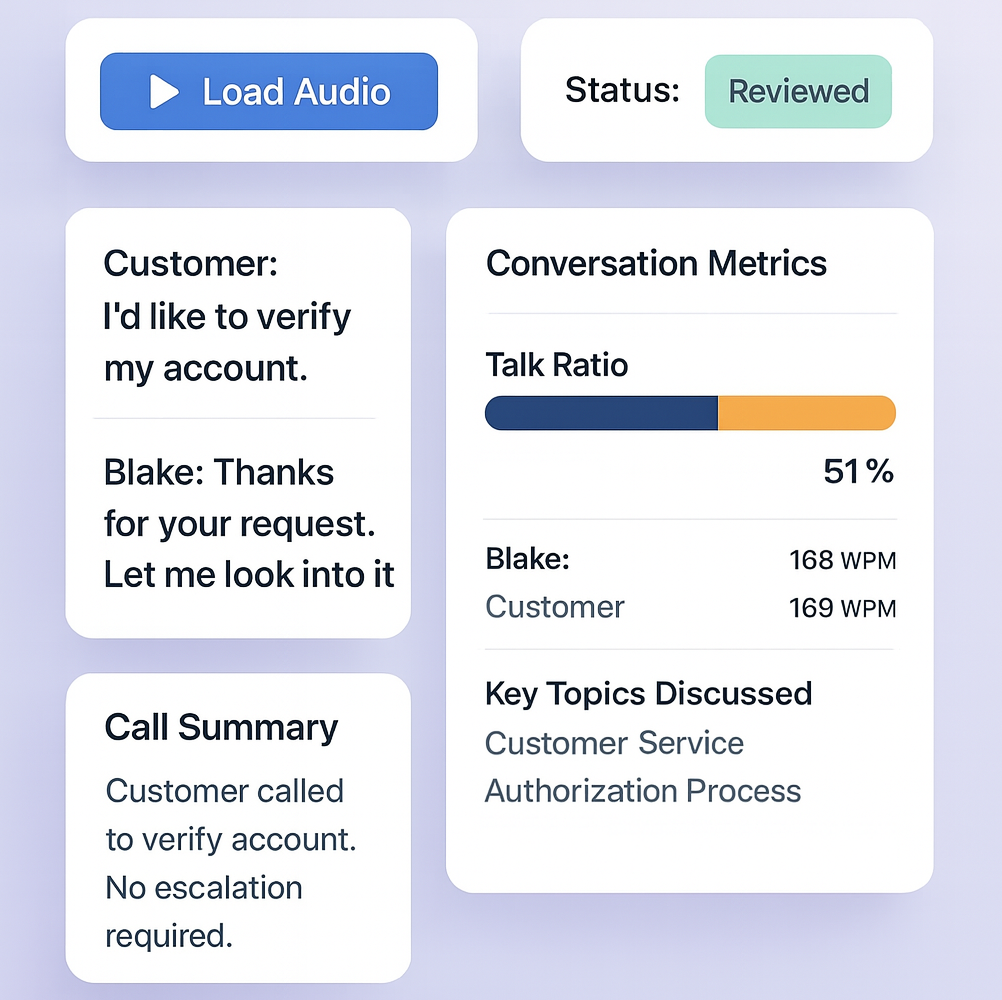Click the 51% talk ratio value
This screenshot has height=1000, width=1002.
coord(858,471)
